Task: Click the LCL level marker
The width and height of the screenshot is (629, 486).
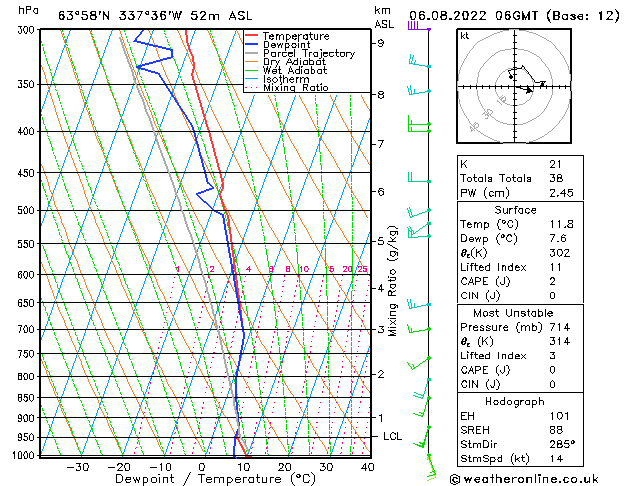Action: pos(393,437)
